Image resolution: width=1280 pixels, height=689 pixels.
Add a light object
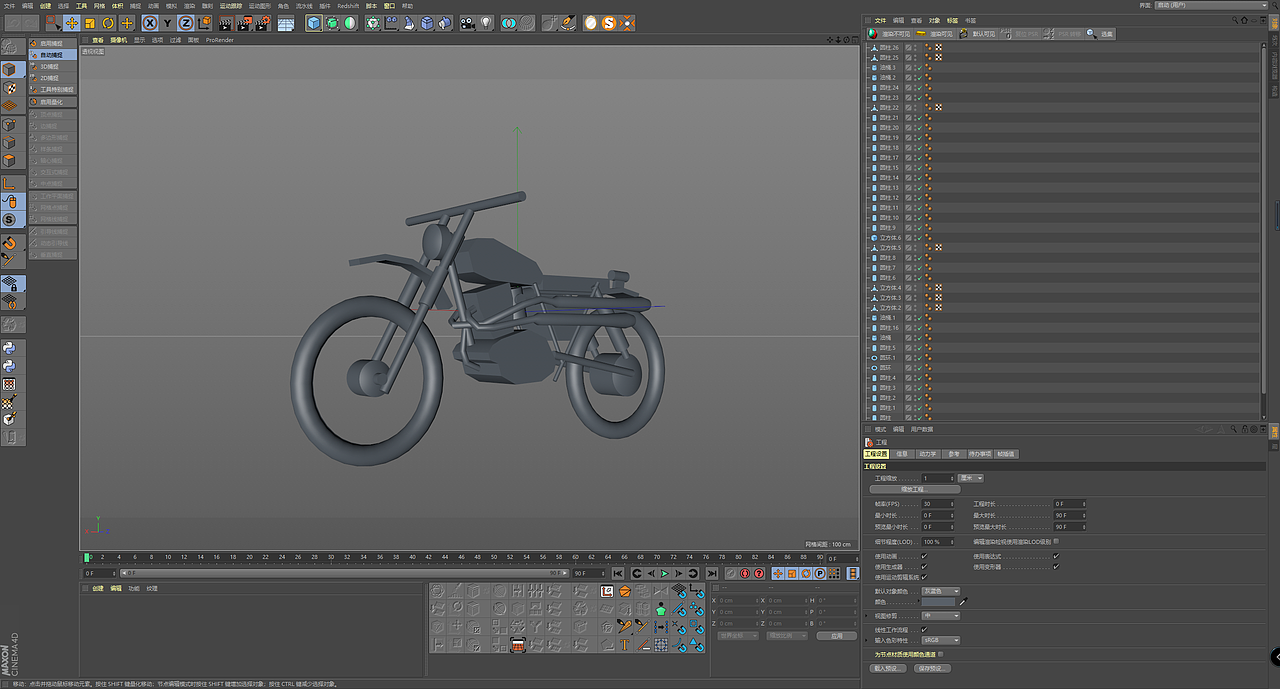coord(486,22)
